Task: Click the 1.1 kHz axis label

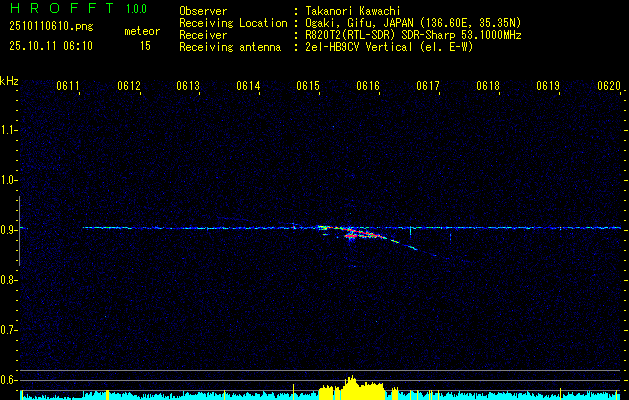Action: coord(8,130)
